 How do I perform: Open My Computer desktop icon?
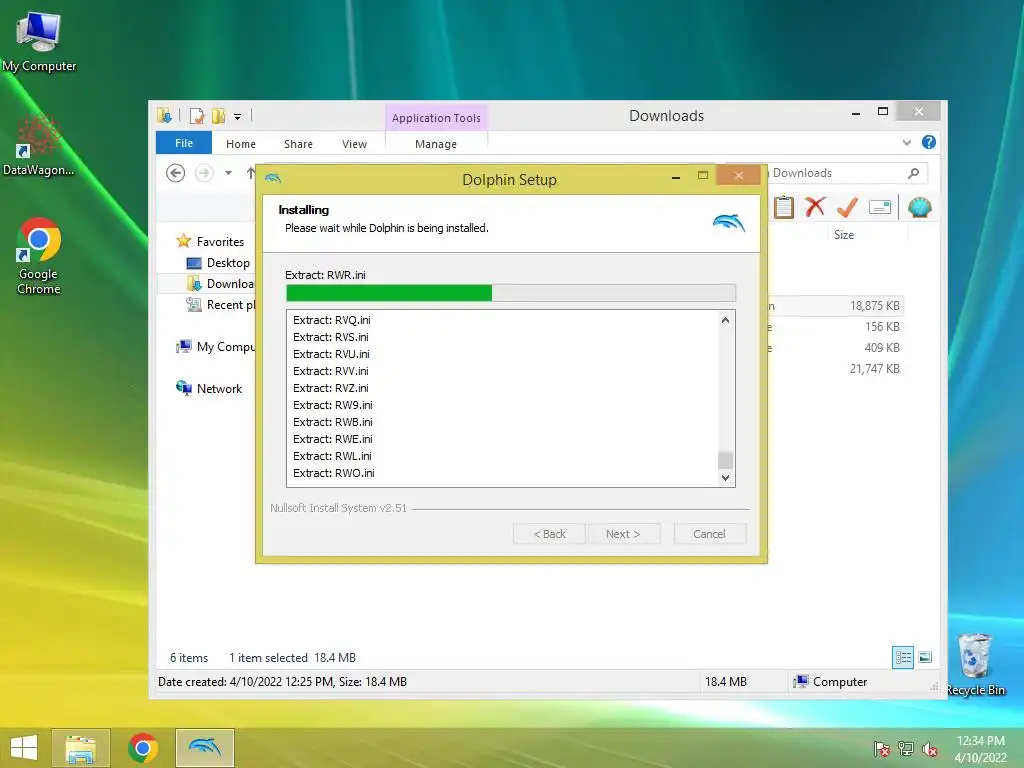[39, 40]
